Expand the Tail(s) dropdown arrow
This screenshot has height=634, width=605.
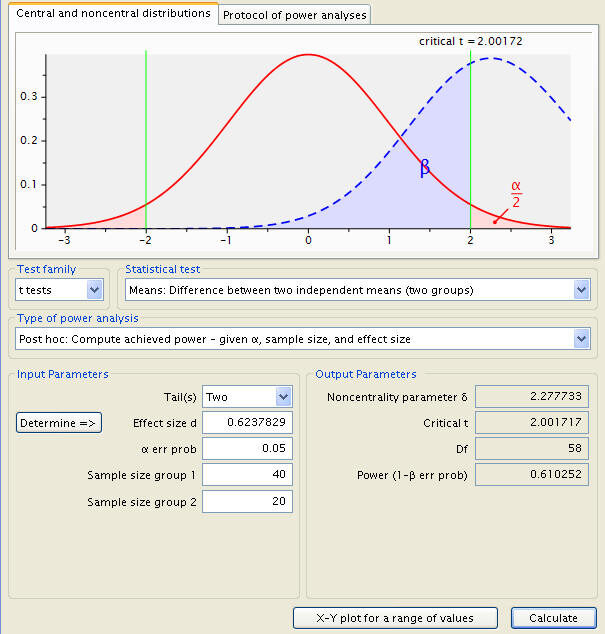(283, 397)
